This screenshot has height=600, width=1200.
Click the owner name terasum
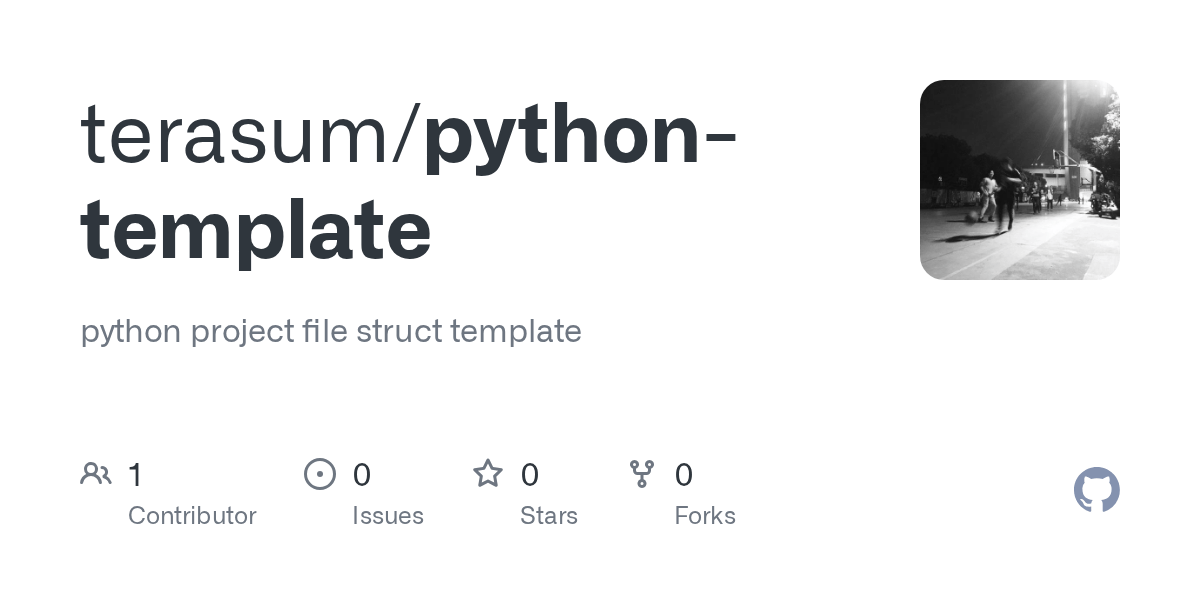click(235, 135)
